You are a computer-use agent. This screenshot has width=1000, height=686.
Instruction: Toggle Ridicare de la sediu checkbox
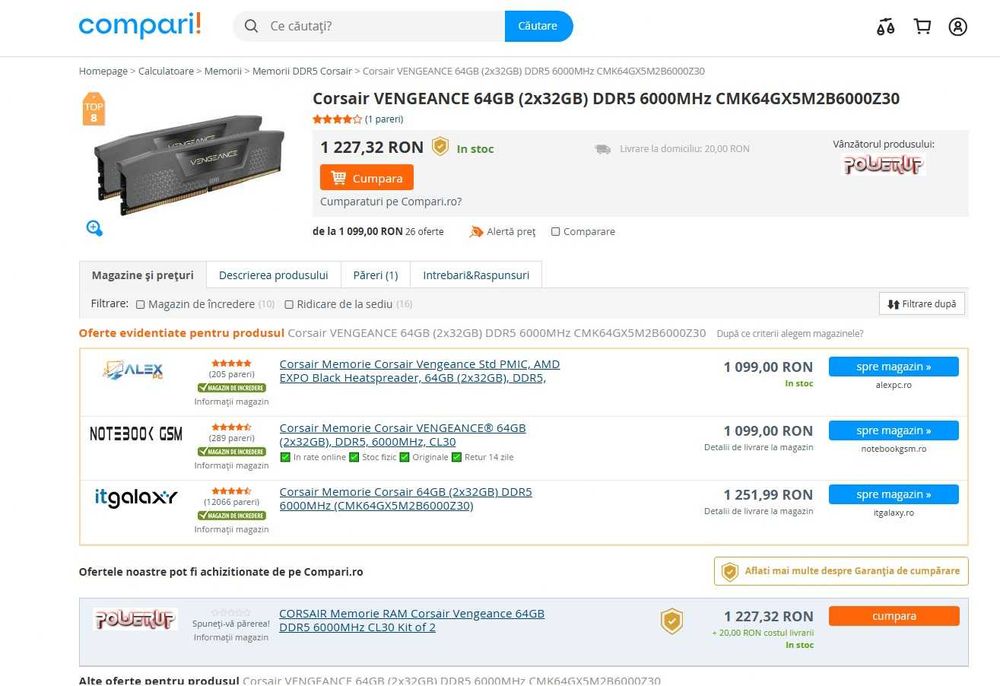click(x=289, y=305)
